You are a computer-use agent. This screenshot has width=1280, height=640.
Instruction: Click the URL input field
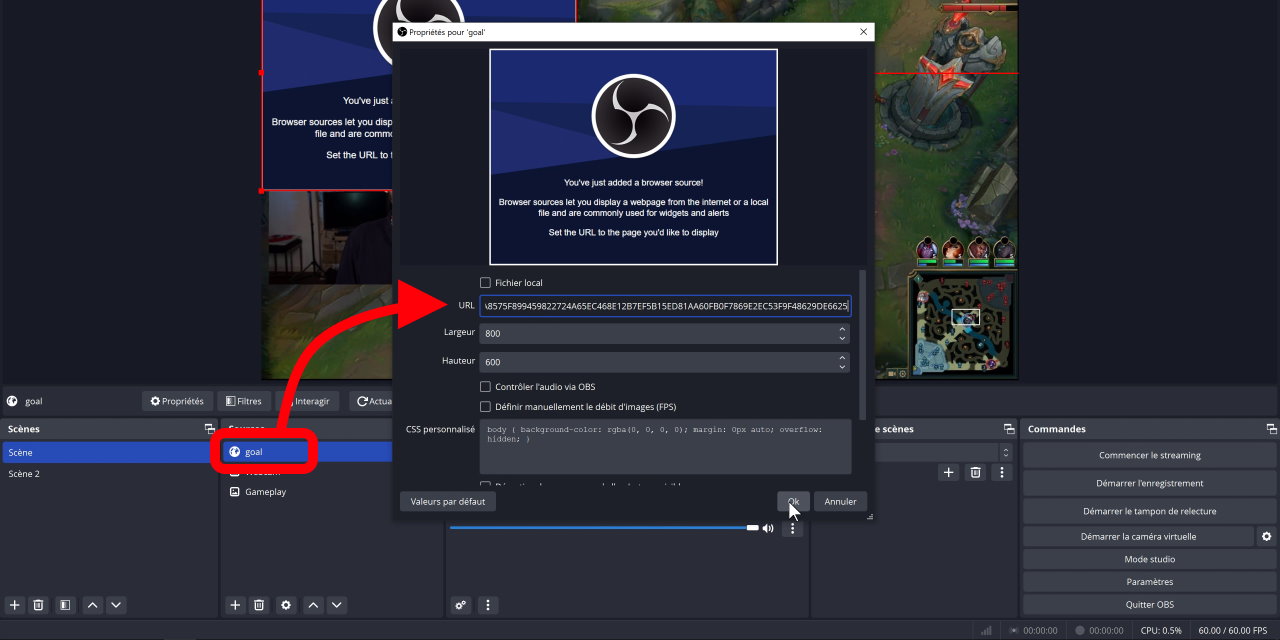coord(665,306)
